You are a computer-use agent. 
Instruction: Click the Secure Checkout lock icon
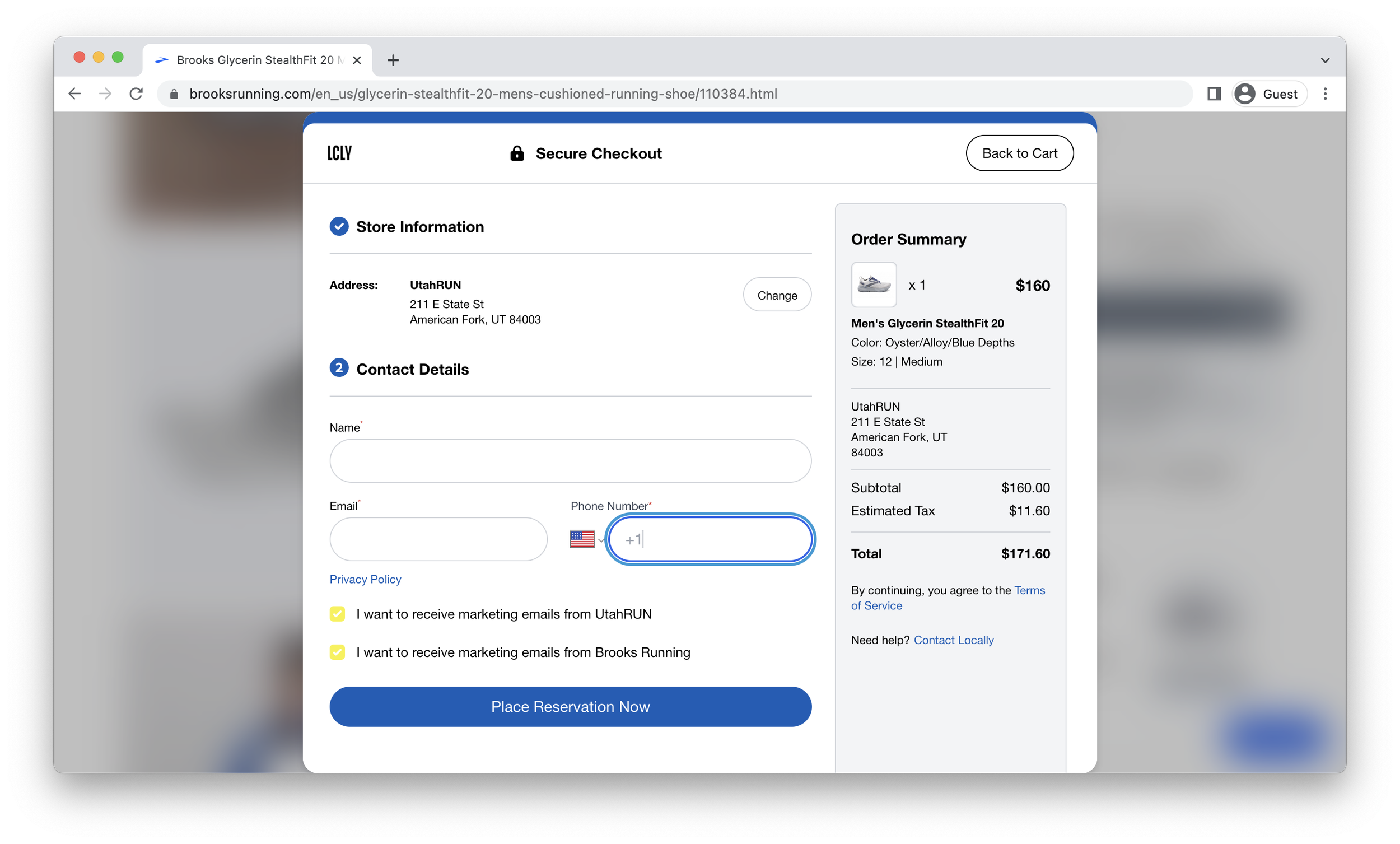[516, 153]
